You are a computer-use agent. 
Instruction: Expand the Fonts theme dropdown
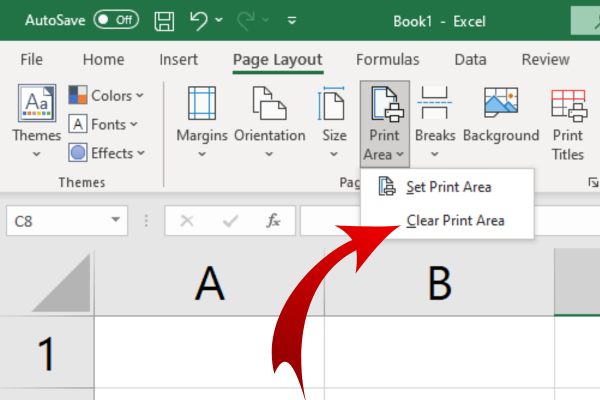tap(103, 124)
